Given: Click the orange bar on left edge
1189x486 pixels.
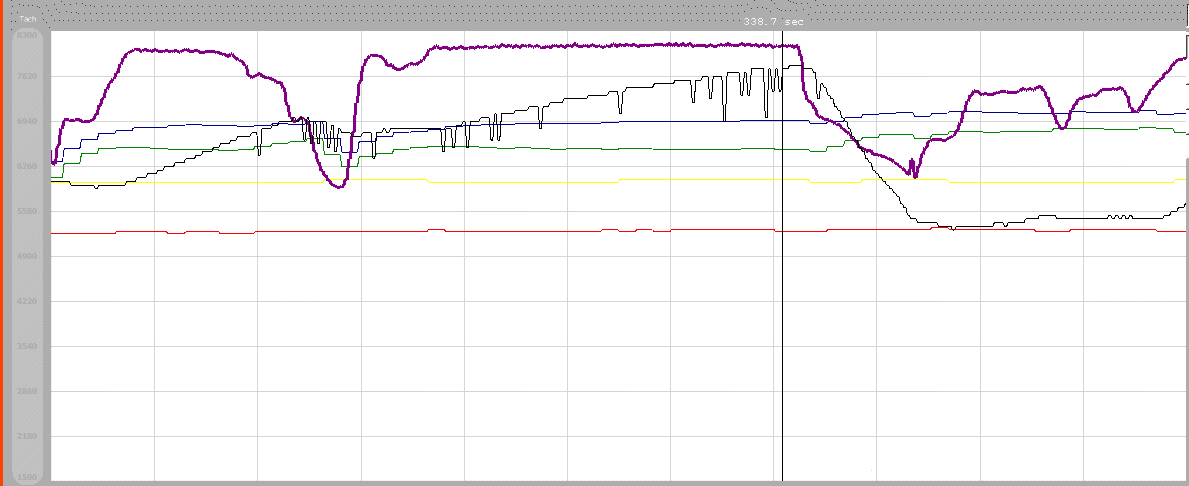Looking at the screenshot, I should (3, 250).
